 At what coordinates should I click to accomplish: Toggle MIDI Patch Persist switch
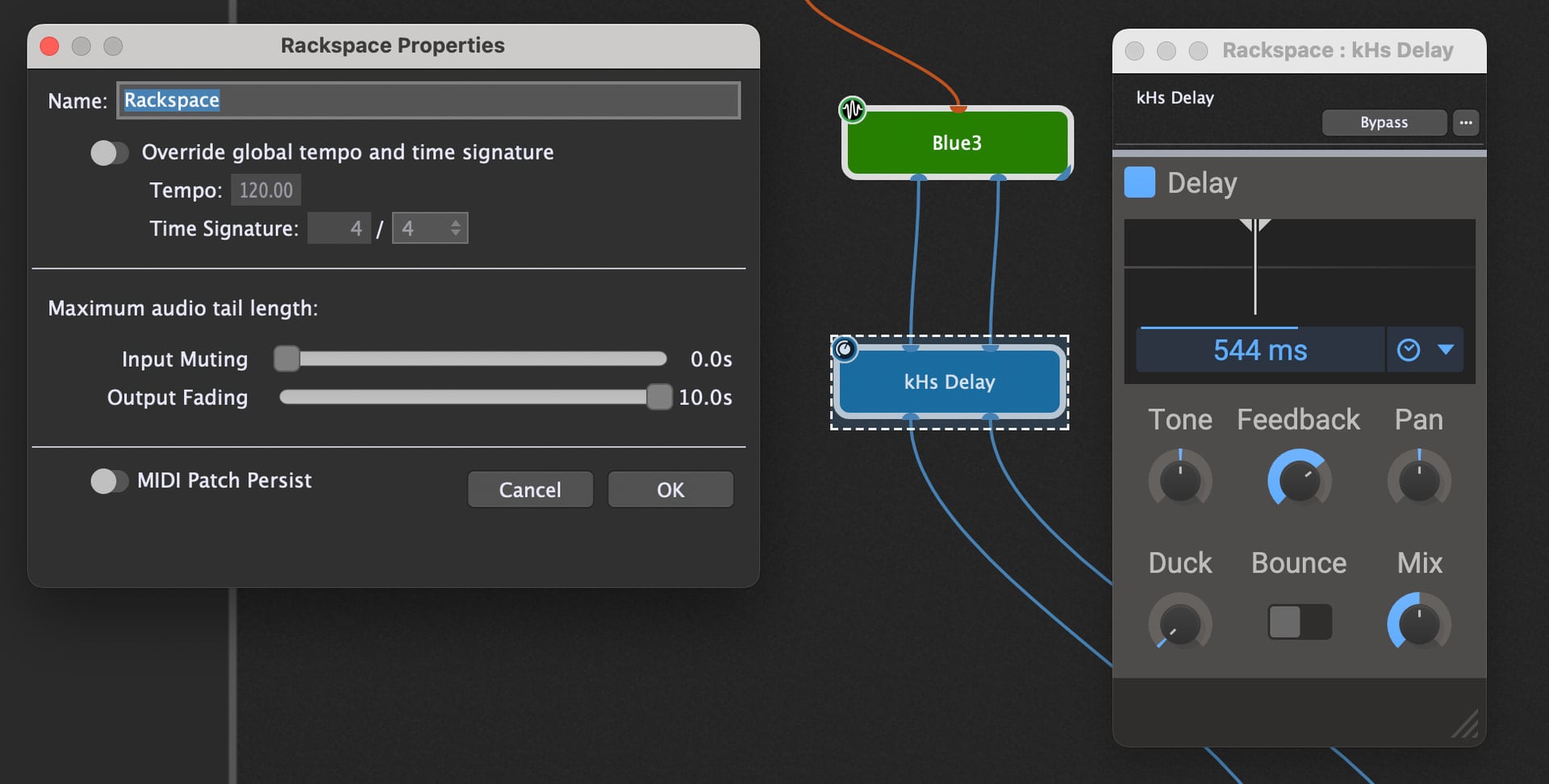(x=110, y=481)
